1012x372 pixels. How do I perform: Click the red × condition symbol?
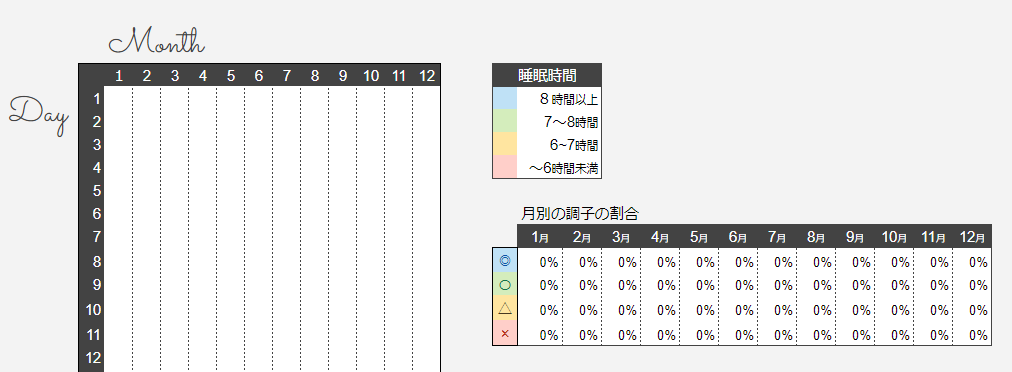[x=505, y=333]
